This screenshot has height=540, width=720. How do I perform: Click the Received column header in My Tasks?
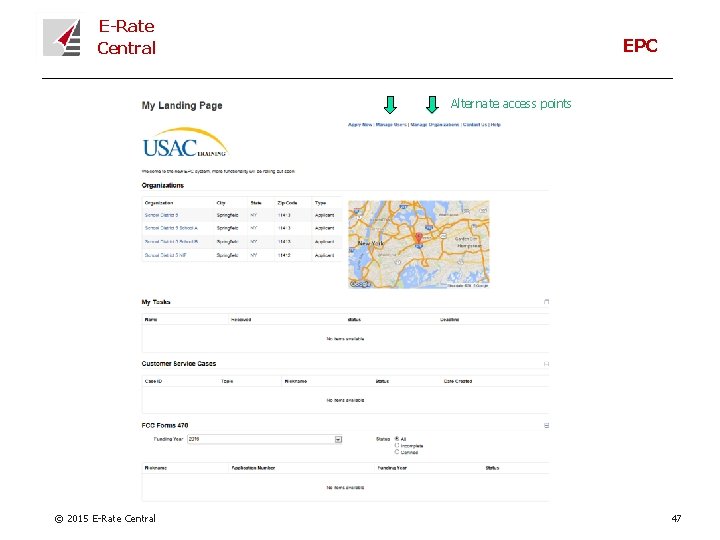[x=241, y=319]
